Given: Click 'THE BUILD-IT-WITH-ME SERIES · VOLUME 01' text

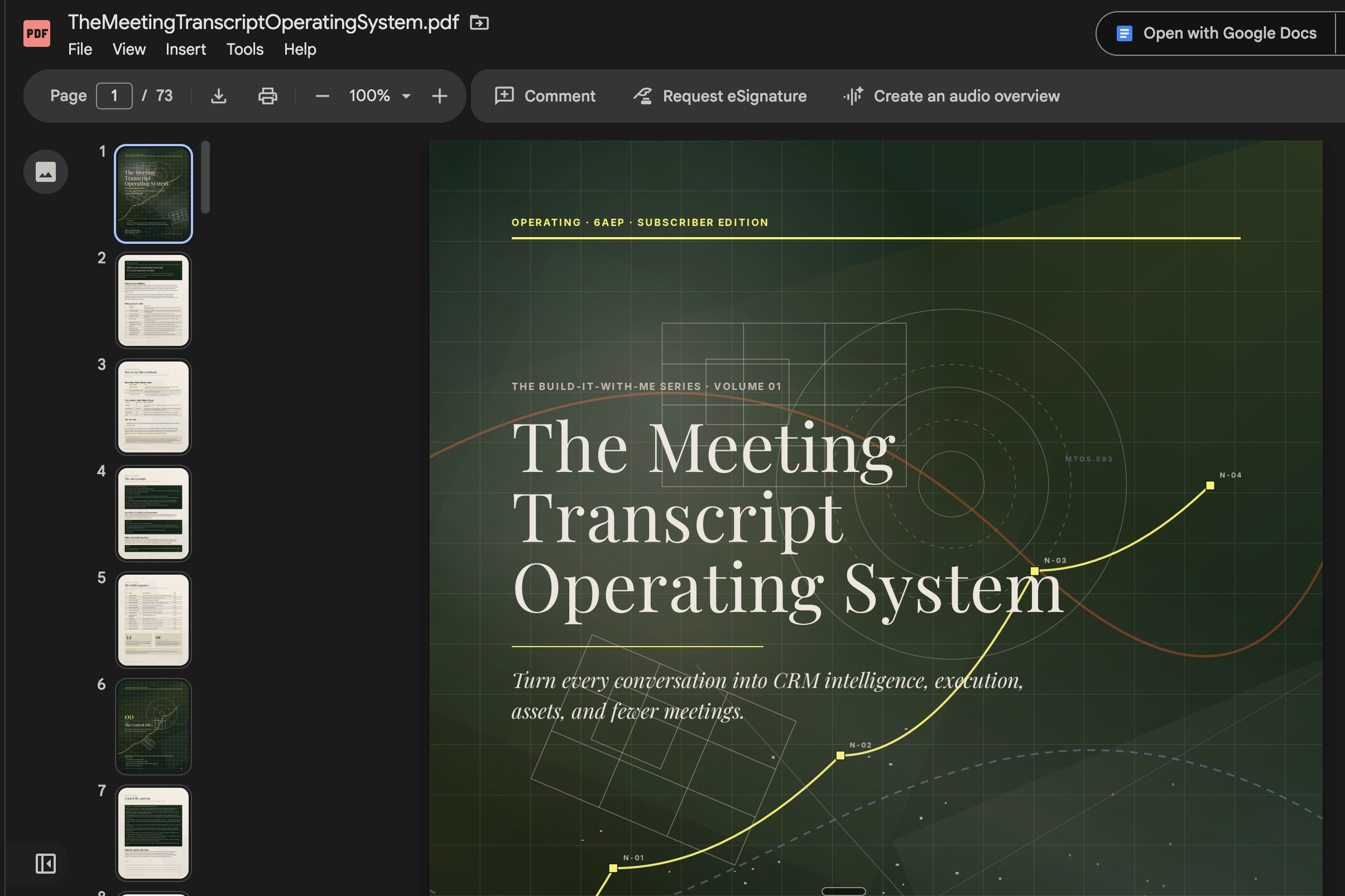Looking at the screenshot, I should 646,386.
